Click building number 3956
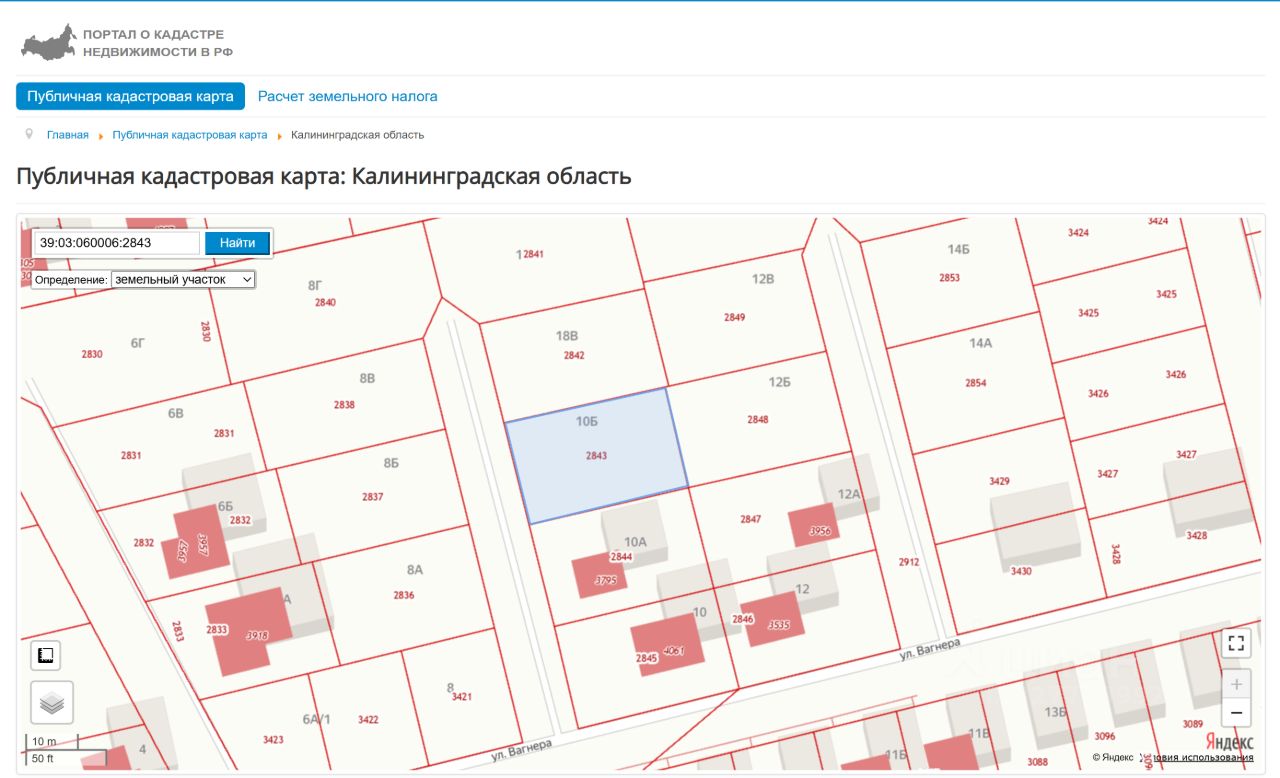The height and width of the screenshot is (778, 1280). pyautogui.click(x=821, y=531)
